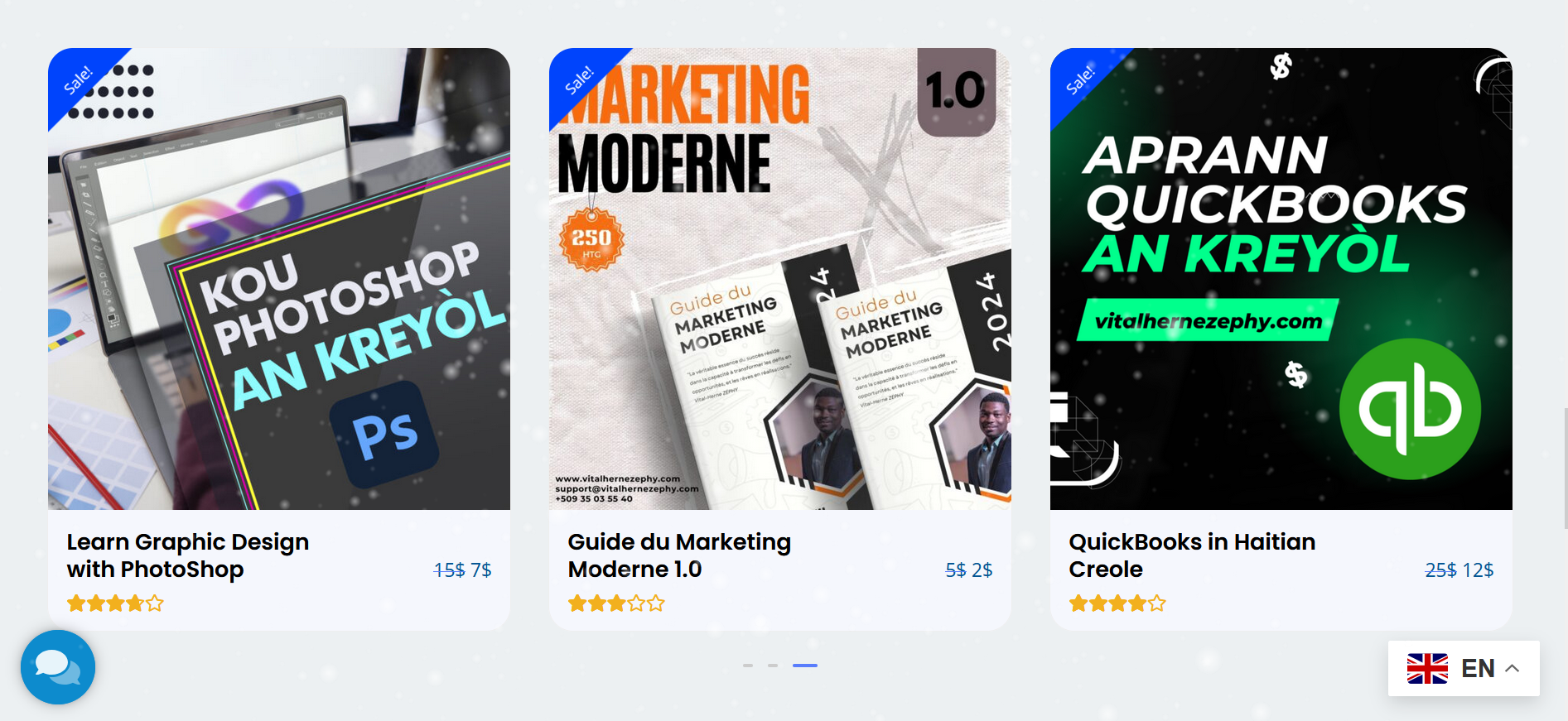Click Sale badge on Marketing Moderne card
The width and height of the screenshot is (1568, 721).
click(x=581, y=80)
